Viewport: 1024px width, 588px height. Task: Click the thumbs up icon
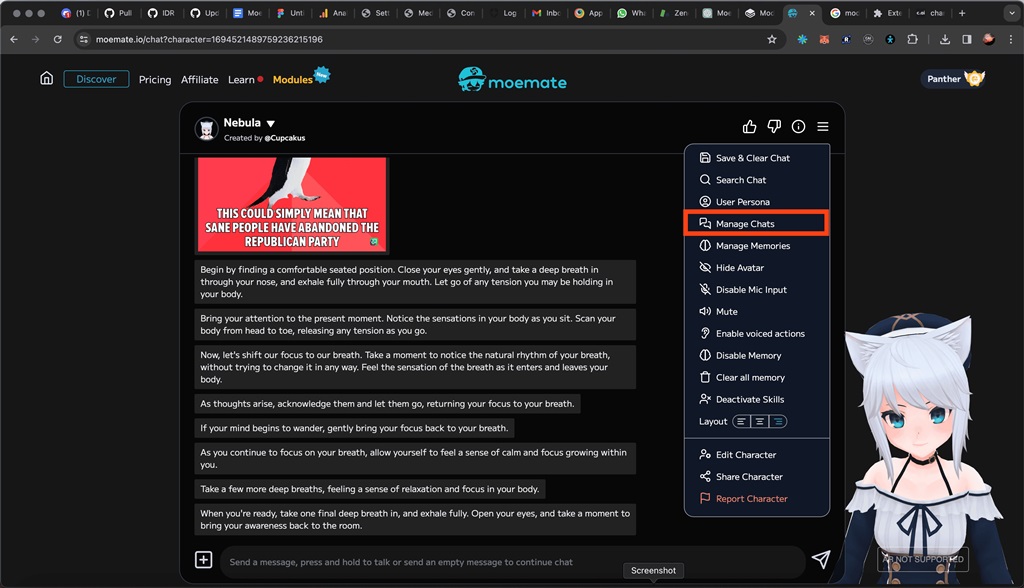tap(749, 127)
